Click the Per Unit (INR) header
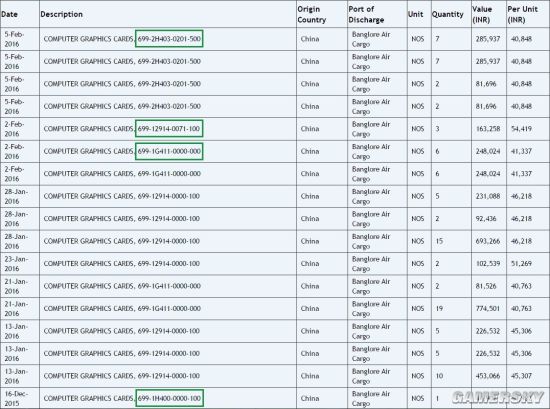Screen dimensions: 550x409 [522, 14]
